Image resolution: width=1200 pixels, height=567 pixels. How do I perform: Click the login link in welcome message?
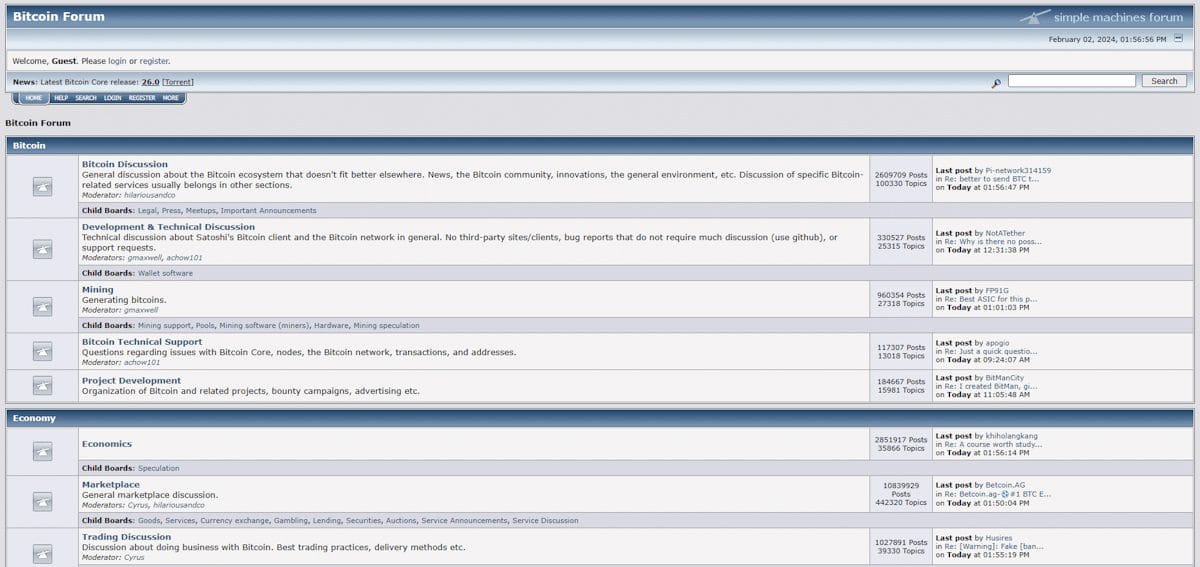click(x=117, y=61)
